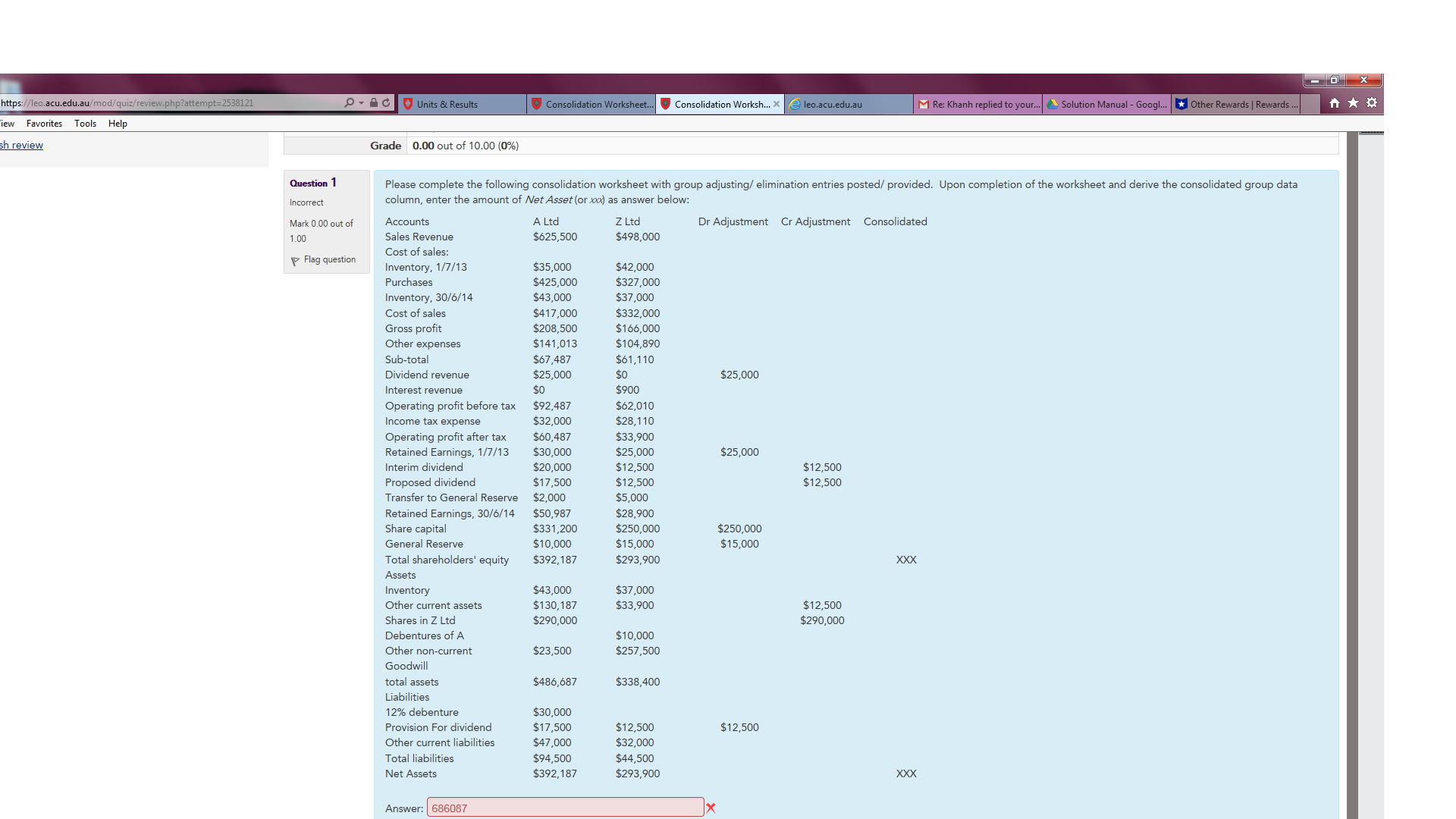This screenshot has height=819, width=1456.
Task: Click the lock security icon in address bar
Action: point(372,102)
